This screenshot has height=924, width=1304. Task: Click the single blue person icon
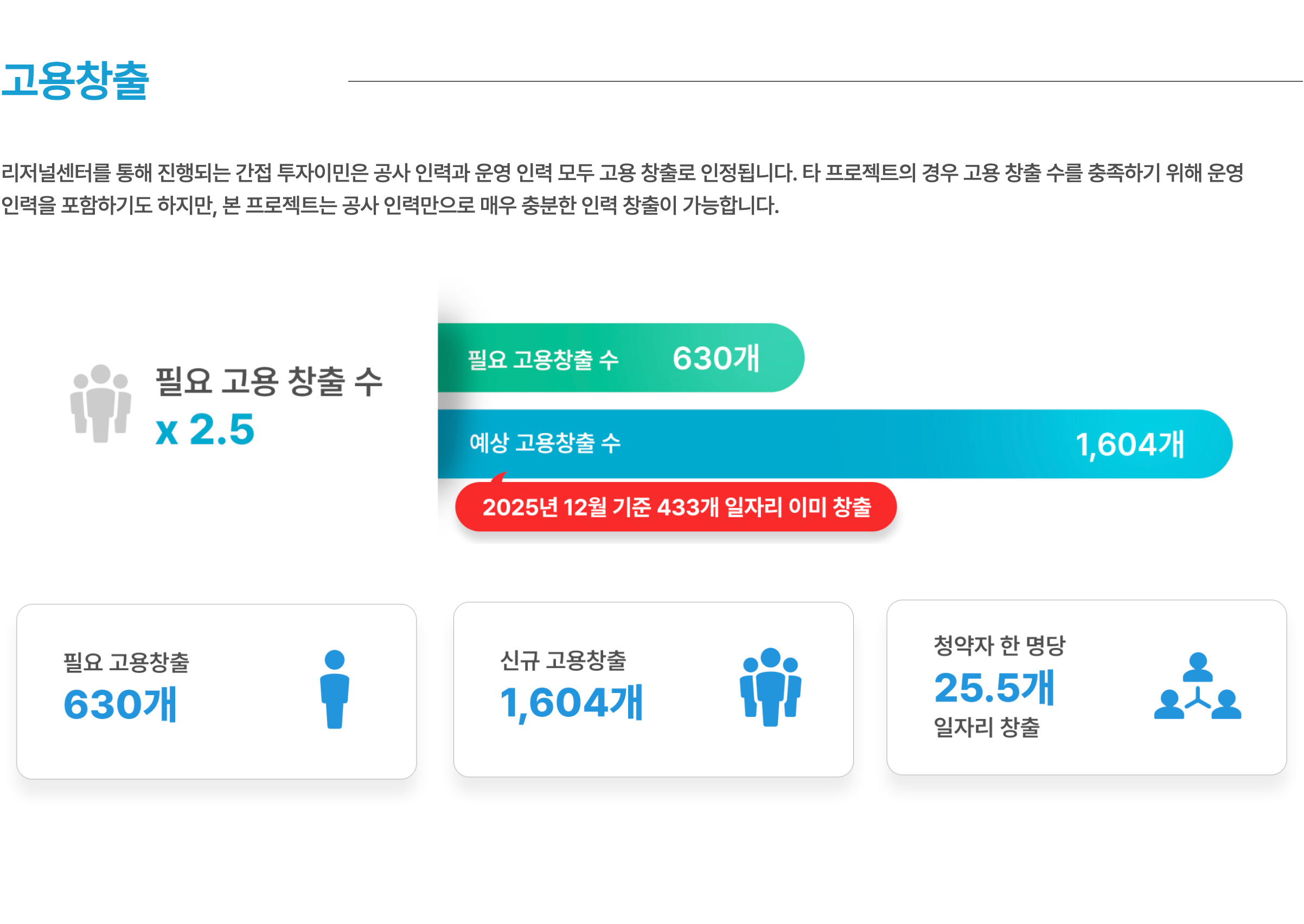(335, 689)
